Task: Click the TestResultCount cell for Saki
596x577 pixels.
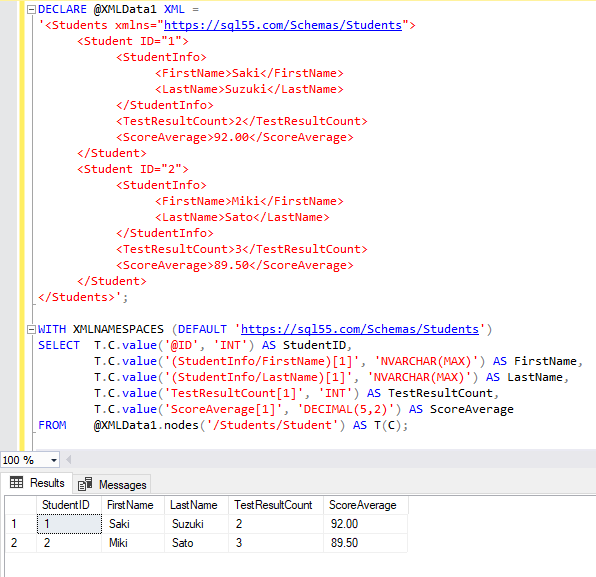Action: click(x=276, y=524)
